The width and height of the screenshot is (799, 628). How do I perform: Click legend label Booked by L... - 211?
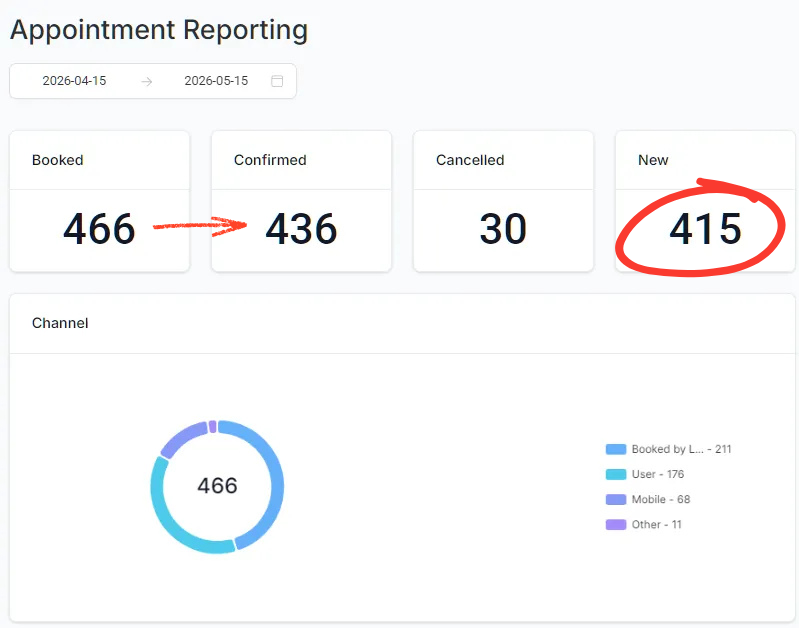tap(681, 449)
